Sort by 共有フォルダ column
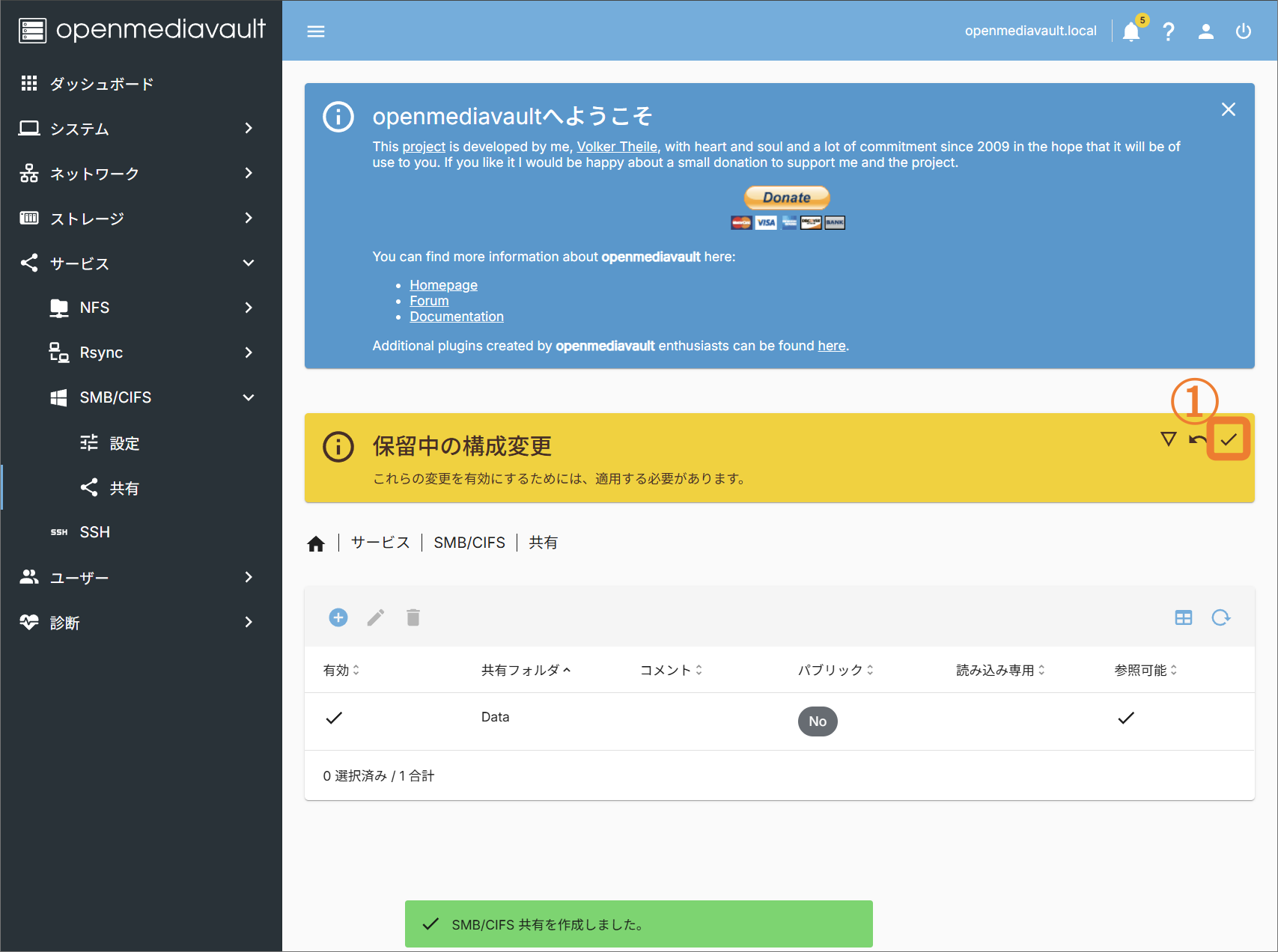 [526, 670]
